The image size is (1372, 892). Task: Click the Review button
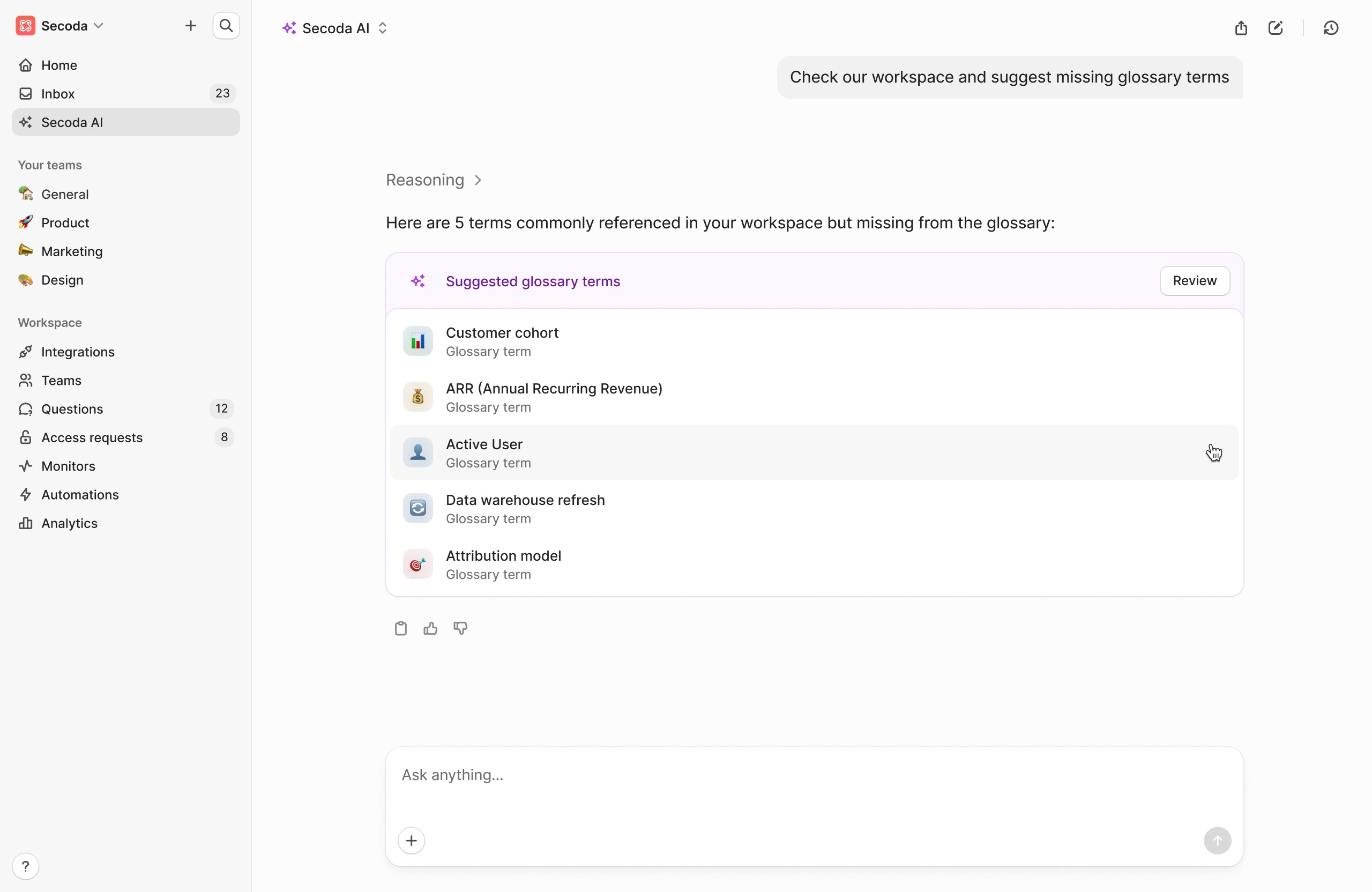pos(1195,281)
